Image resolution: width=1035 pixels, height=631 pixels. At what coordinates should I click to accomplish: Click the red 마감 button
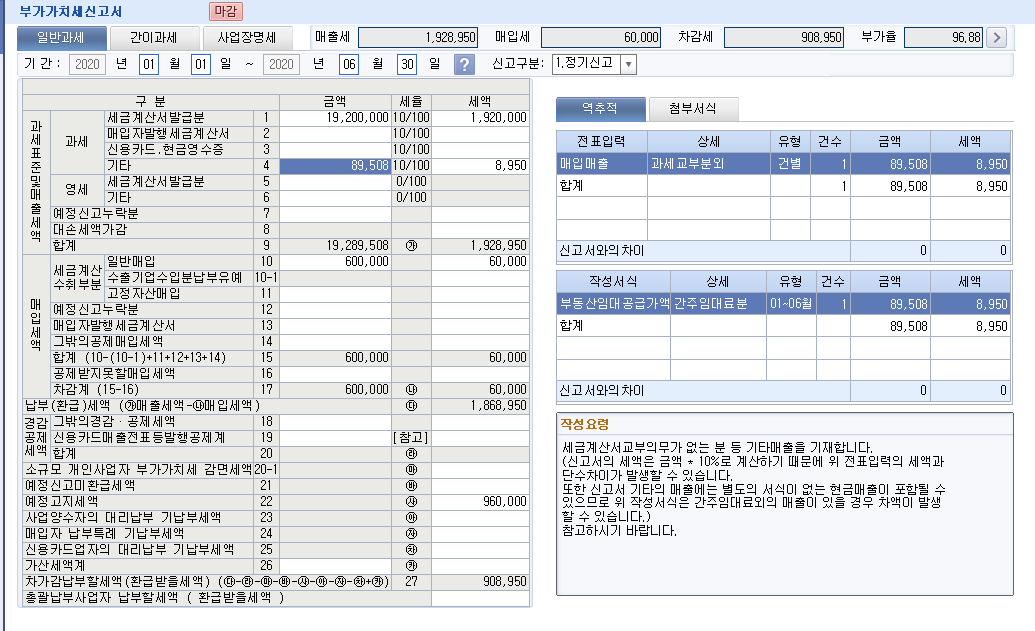point(226,11)
